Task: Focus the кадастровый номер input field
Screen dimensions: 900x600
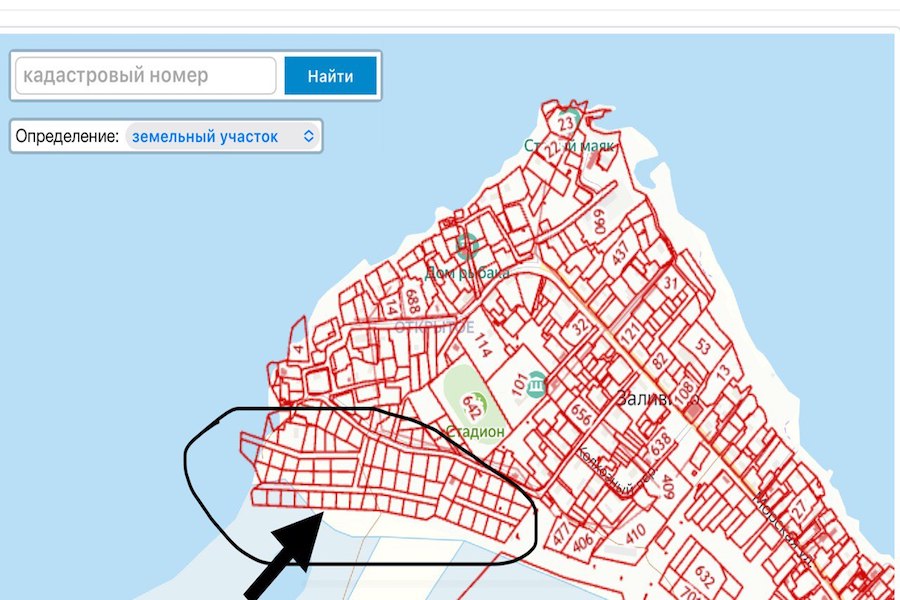Action: click(x=146, y=76)
